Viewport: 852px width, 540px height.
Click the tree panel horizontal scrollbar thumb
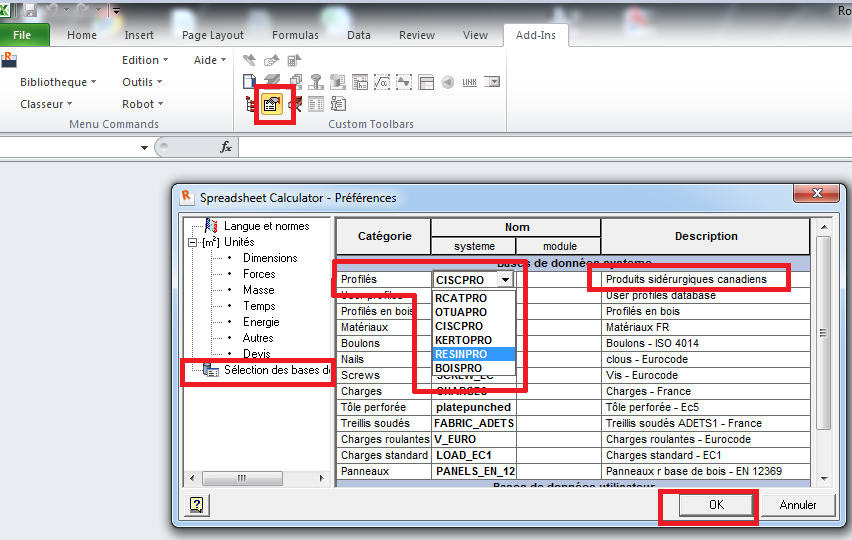point(242,479)
